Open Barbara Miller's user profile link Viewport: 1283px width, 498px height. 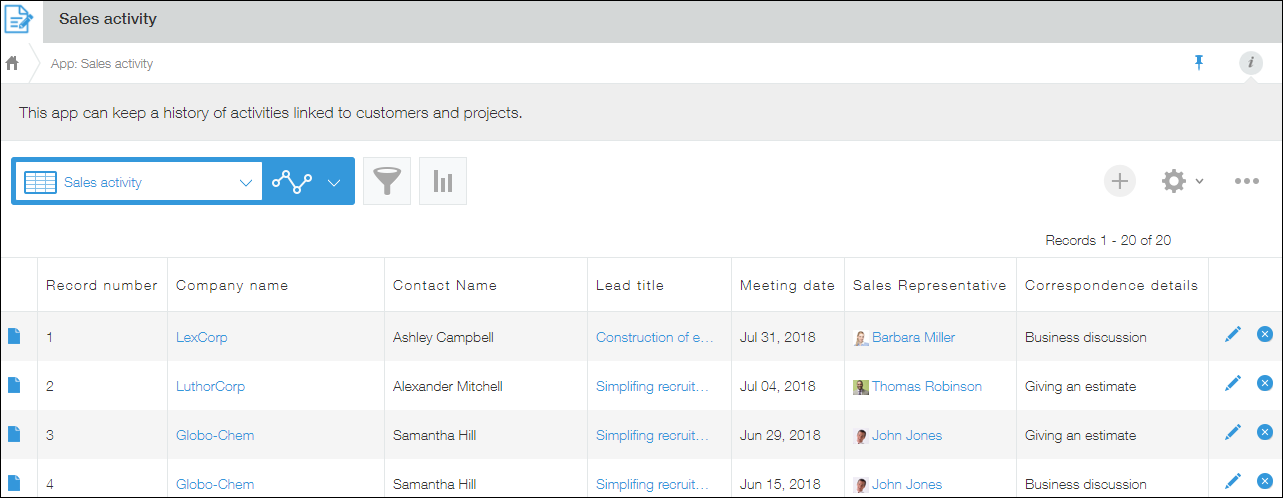pyautogui.click(x=912, y=337)
